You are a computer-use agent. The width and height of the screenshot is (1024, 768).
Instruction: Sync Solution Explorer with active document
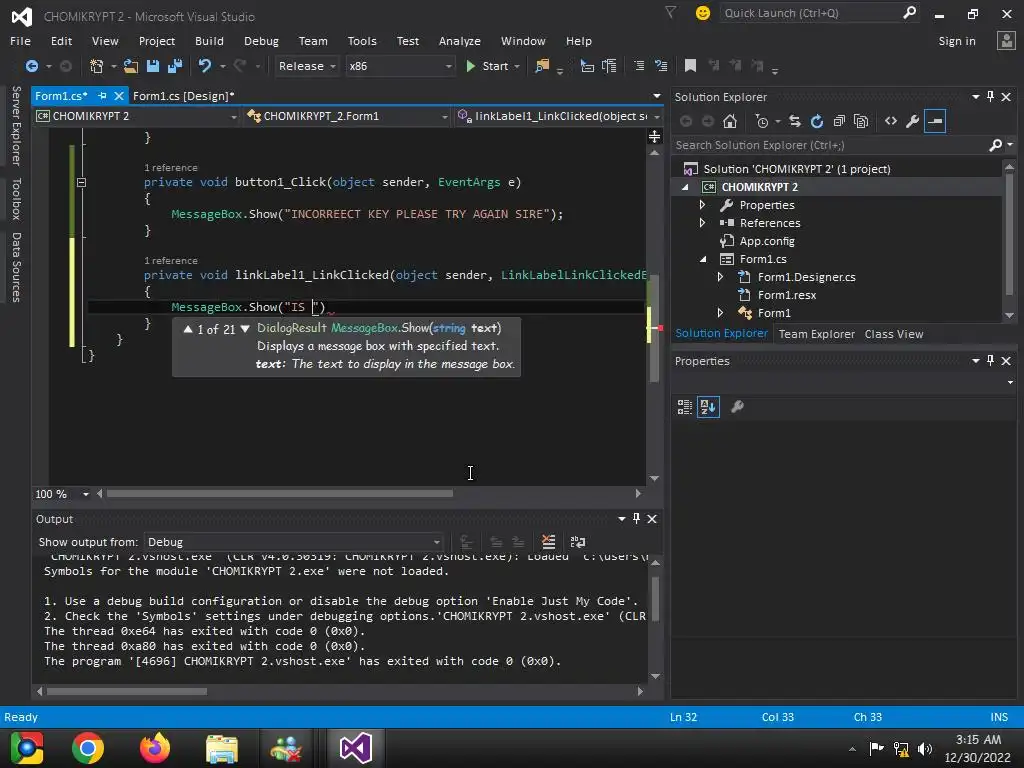[x=795, y=121]
